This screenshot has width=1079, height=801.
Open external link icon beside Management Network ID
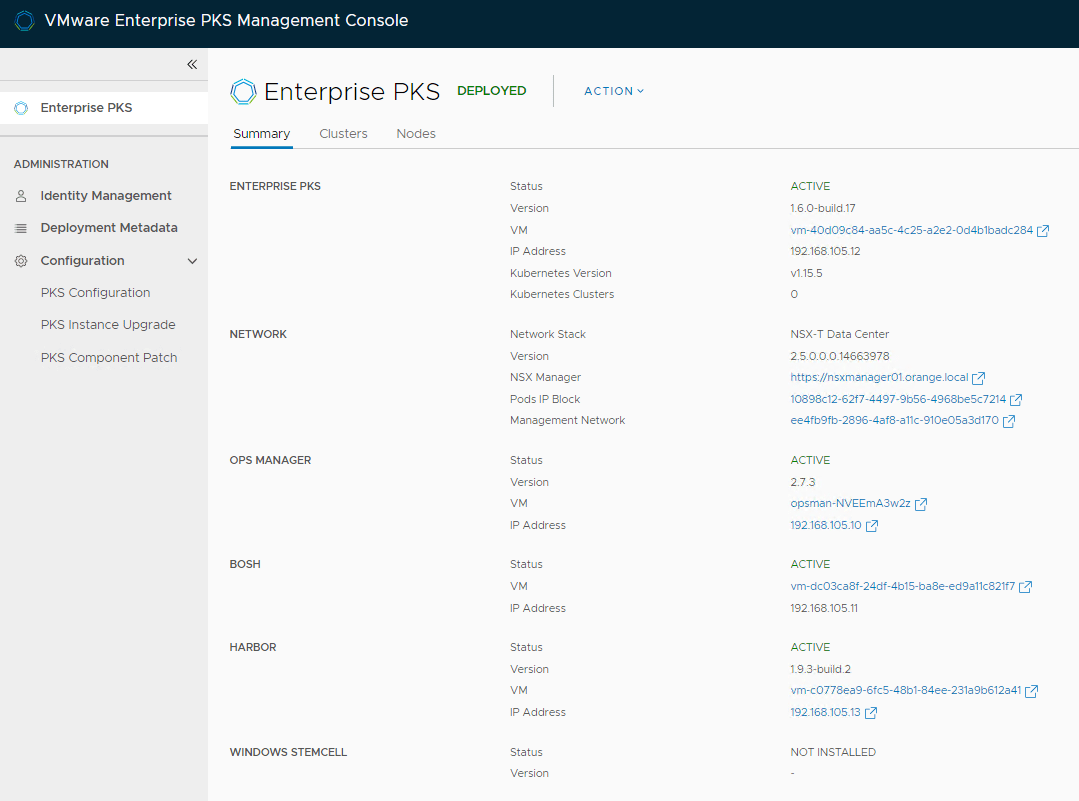click(x=1009, y=420)
